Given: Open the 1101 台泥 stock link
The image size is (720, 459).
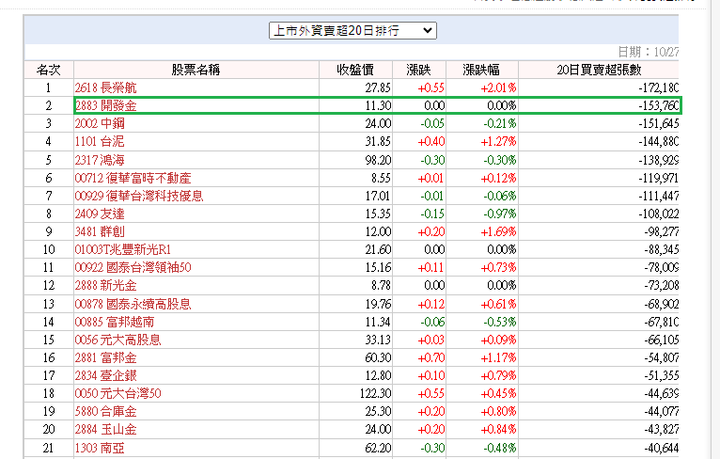Looking at the screenshot, I should coord(100,141).
